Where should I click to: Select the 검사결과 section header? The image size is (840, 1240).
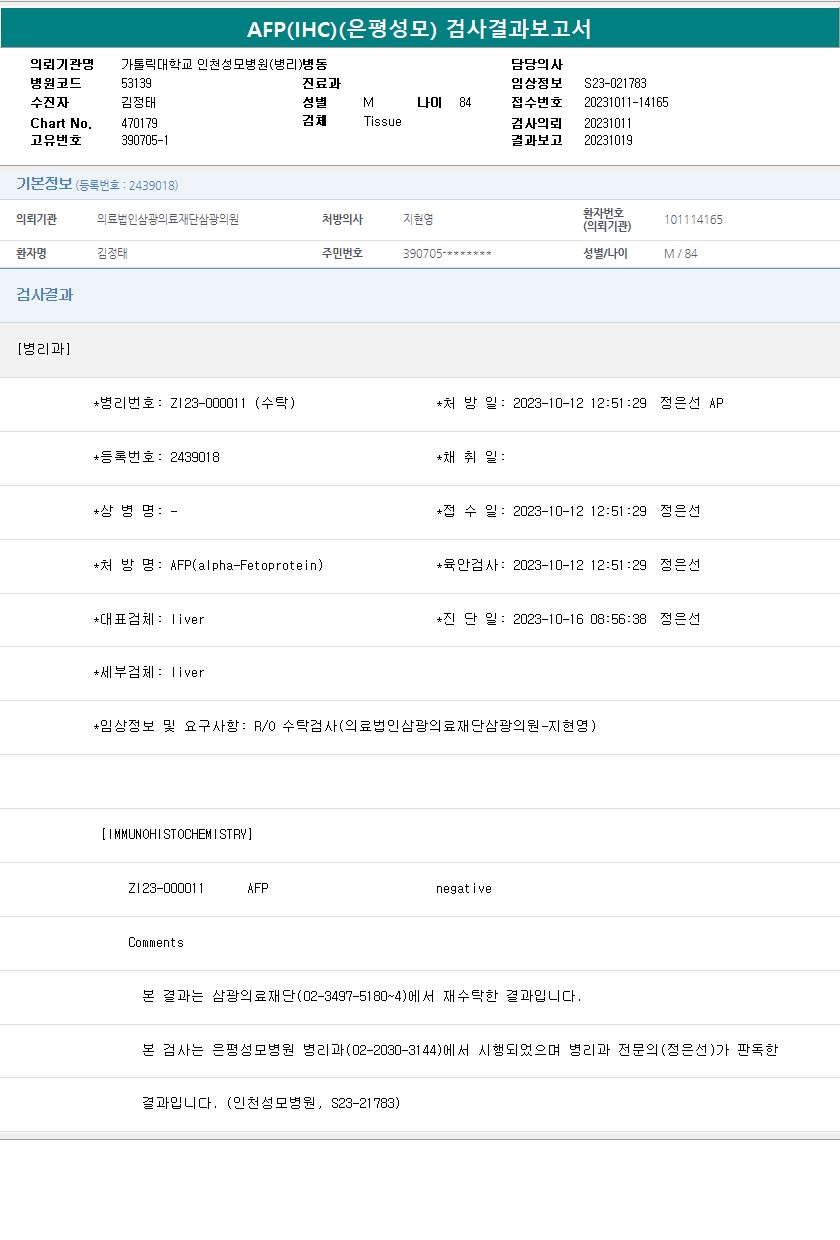44,295
